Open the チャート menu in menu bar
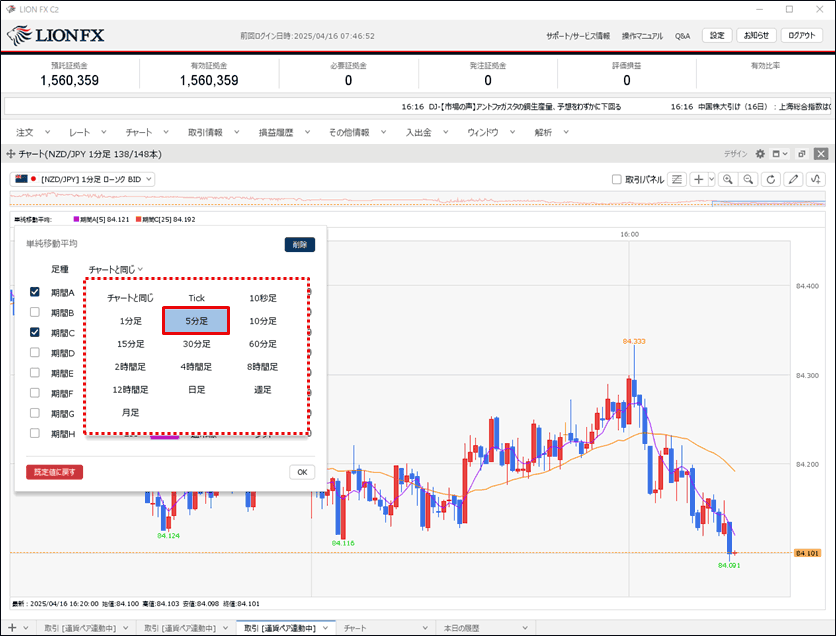 [x=147, y=132]
